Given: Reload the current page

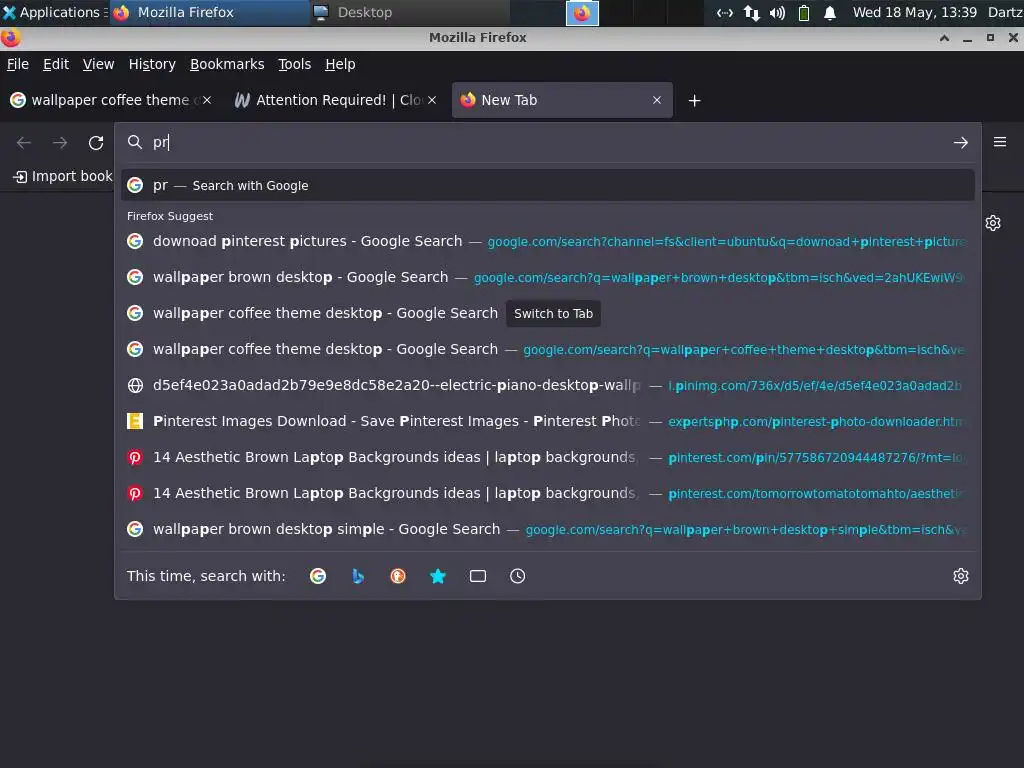Looking at the screenshot, I should tap(96, 142).
